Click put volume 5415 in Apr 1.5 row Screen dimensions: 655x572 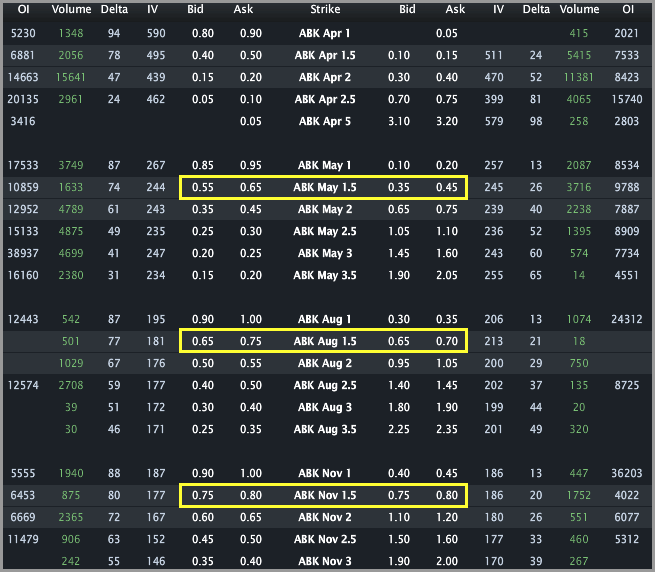(x=579, y=55)
